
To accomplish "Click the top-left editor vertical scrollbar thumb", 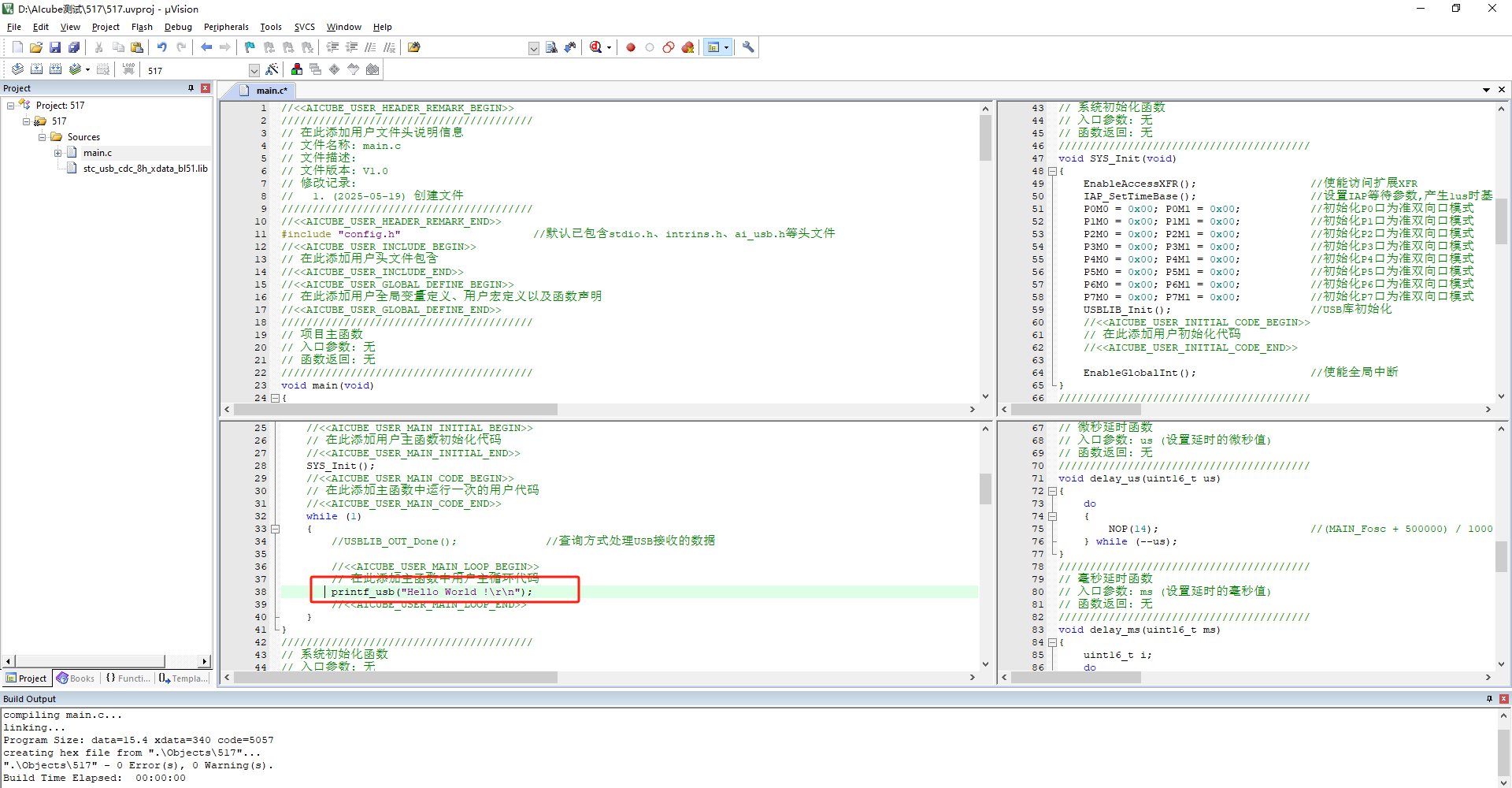I will (x=985, y=138).
